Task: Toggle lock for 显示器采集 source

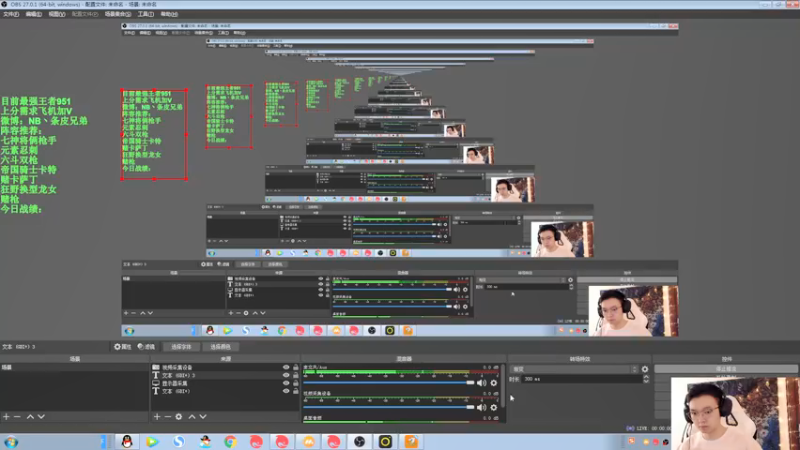Action: coord(295,383)
